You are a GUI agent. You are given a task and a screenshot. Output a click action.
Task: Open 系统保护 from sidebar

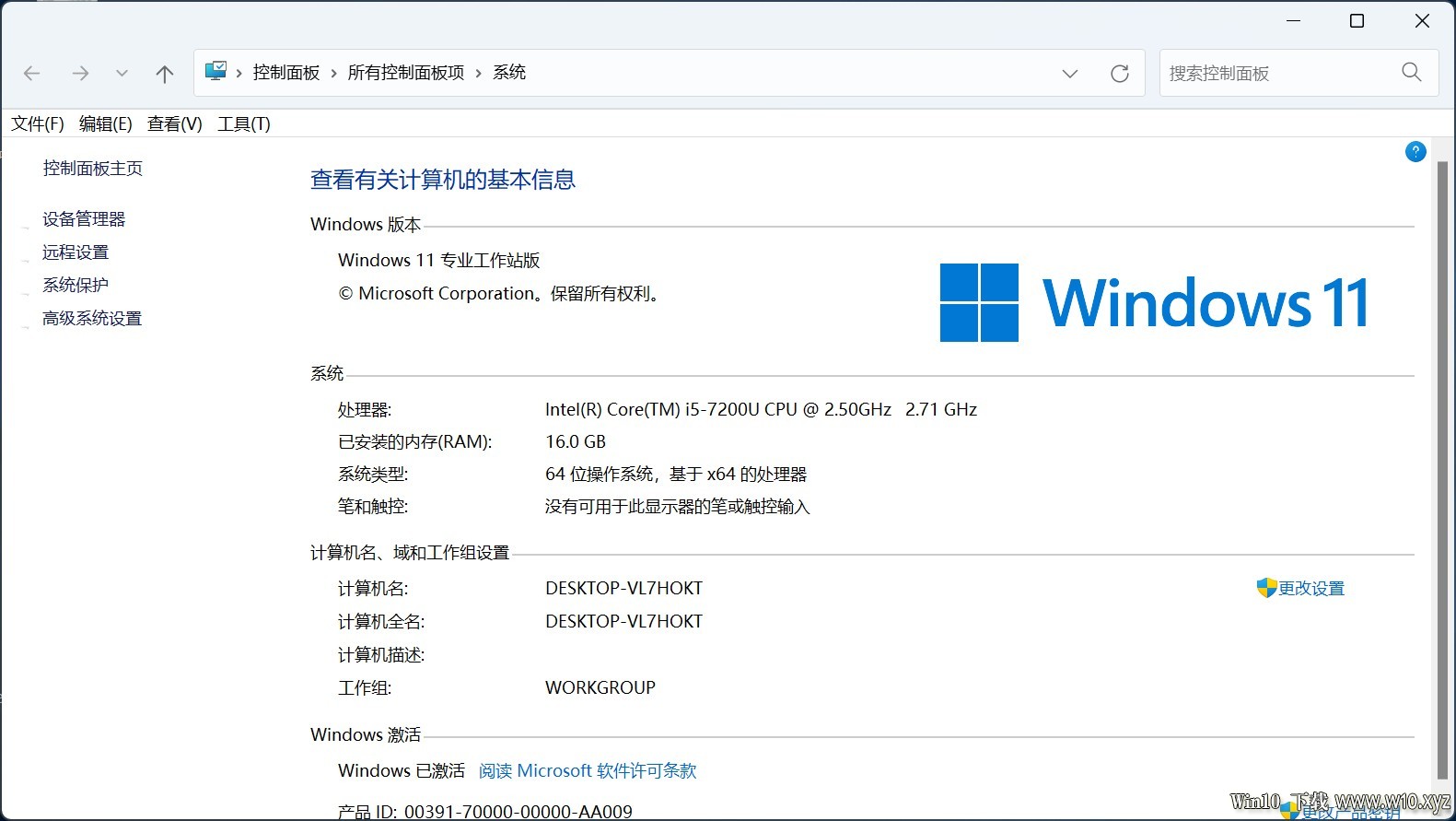(76, 286)
